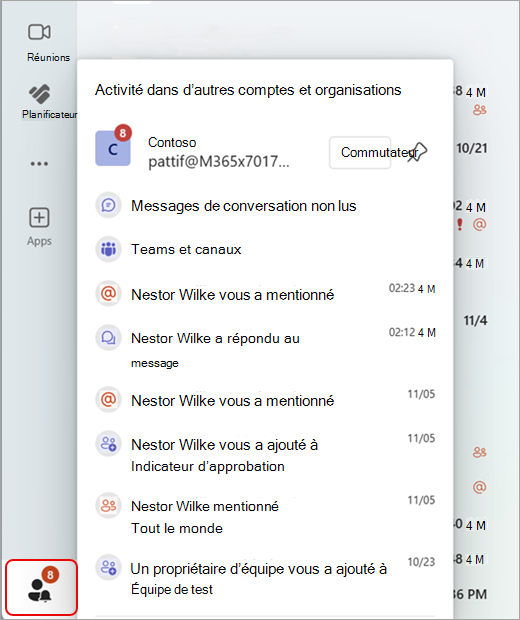
Task: Open the Planificateur app
Action: coord(40,101)
